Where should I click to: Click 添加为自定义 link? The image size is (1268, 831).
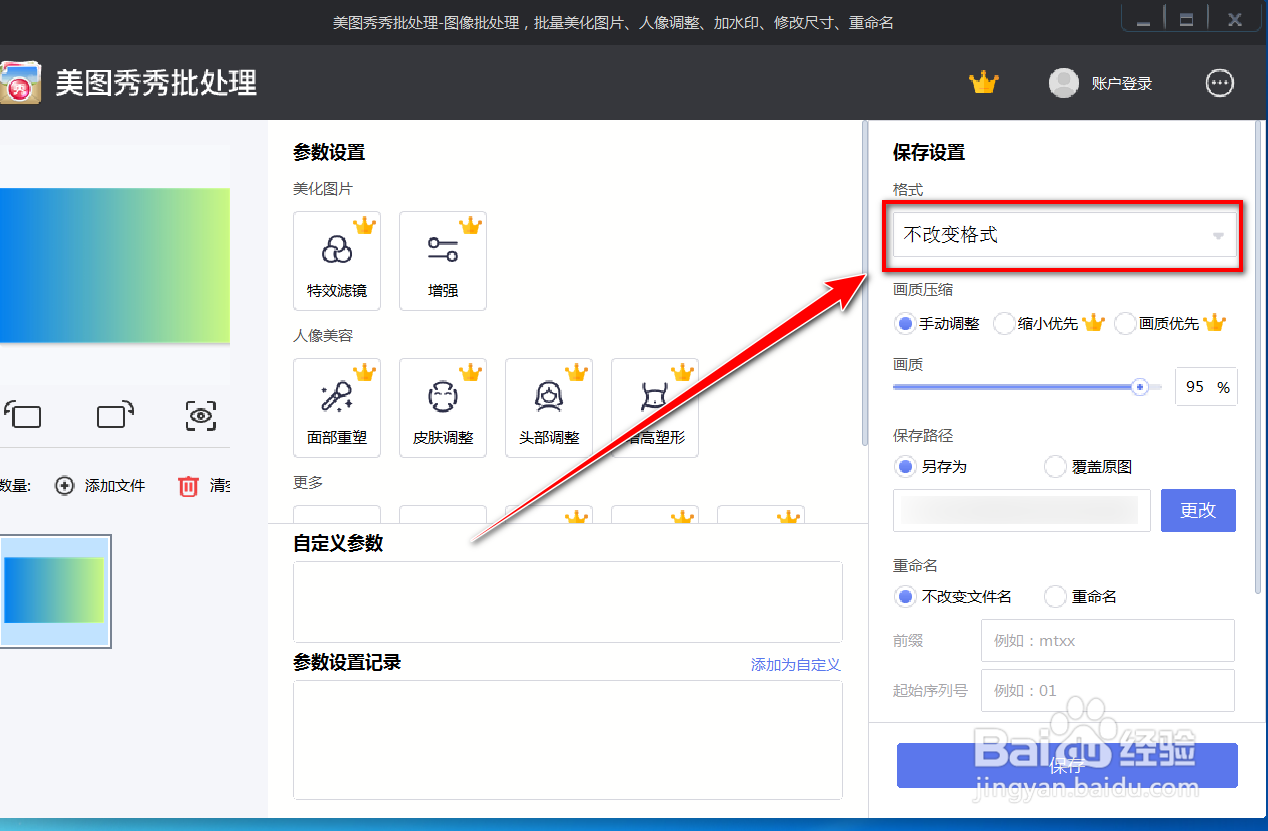coord(796,665)
